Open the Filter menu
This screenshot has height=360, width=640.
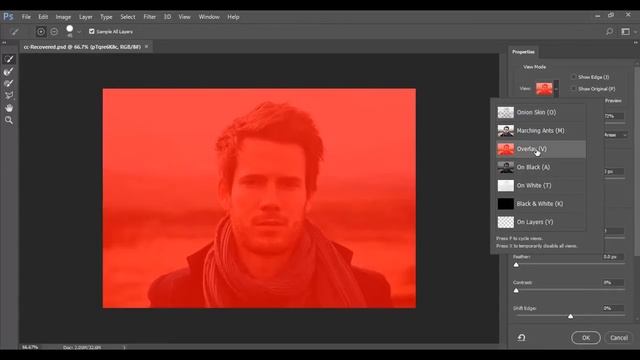(149, 17)
